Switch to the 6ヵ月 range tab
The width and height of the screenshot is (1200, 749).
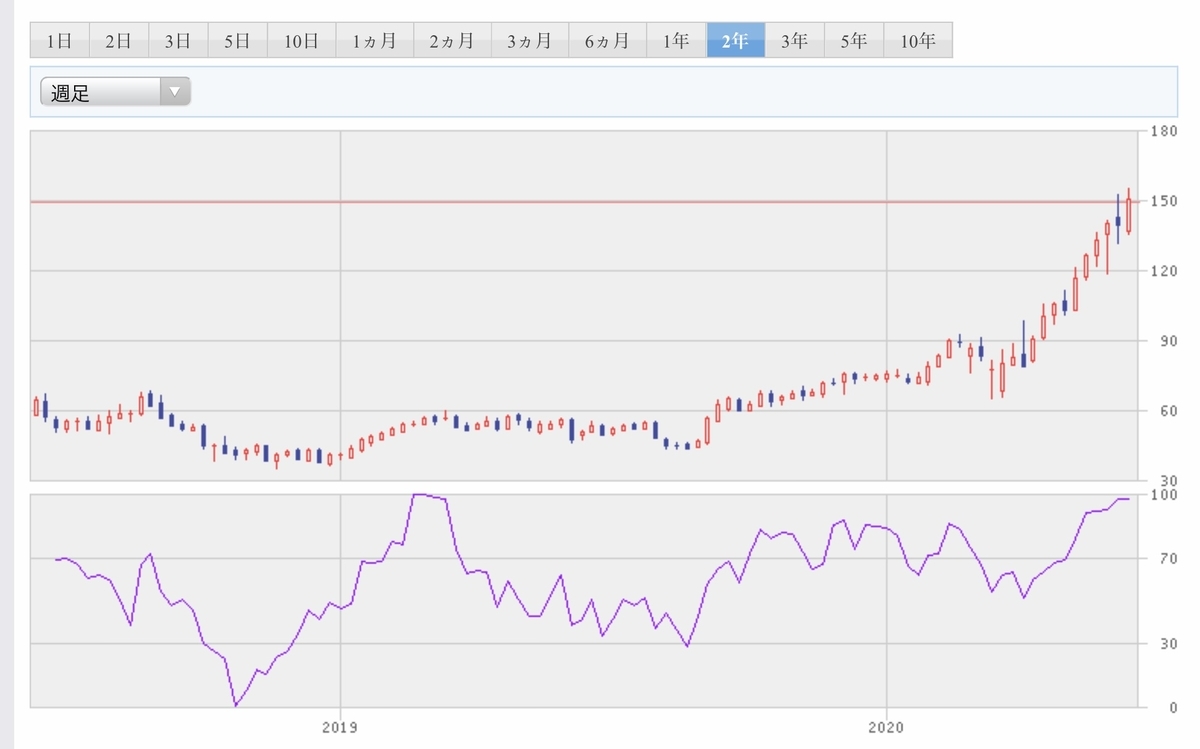click(x=607, y=41)
